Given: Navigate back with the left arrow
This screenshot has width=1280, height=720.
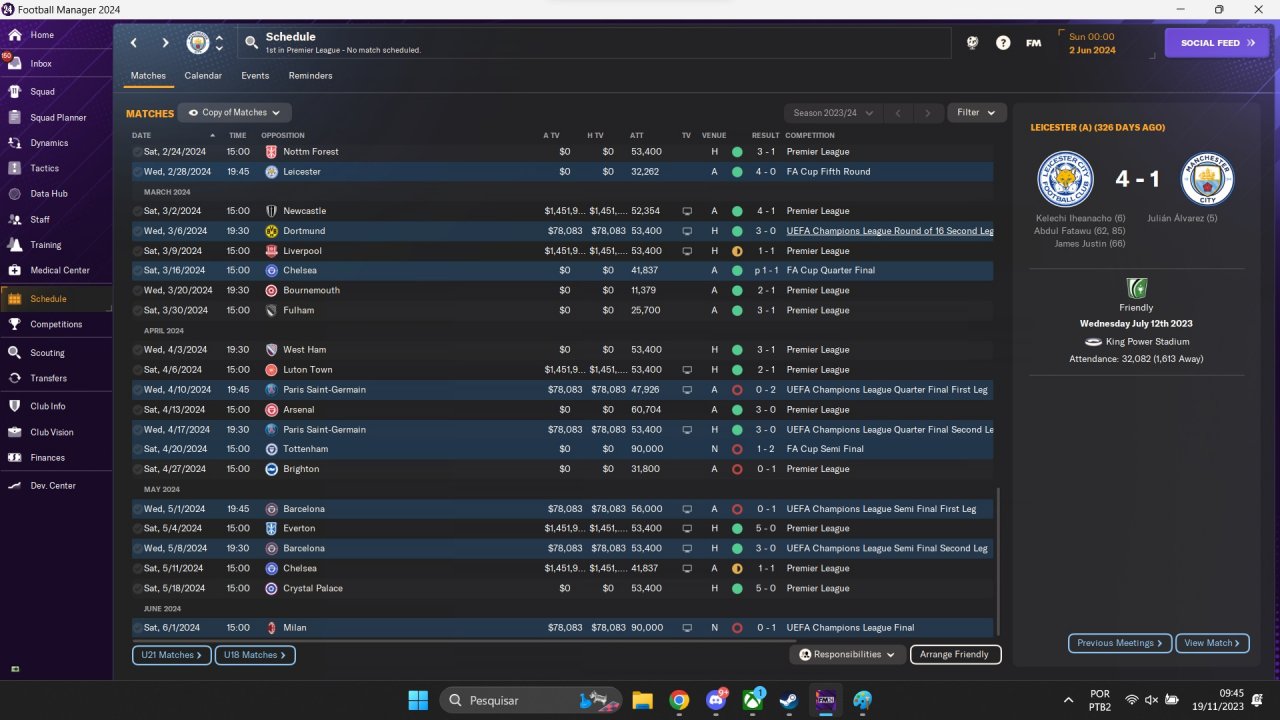Looking at the screenshot, I should click(133, 43).
